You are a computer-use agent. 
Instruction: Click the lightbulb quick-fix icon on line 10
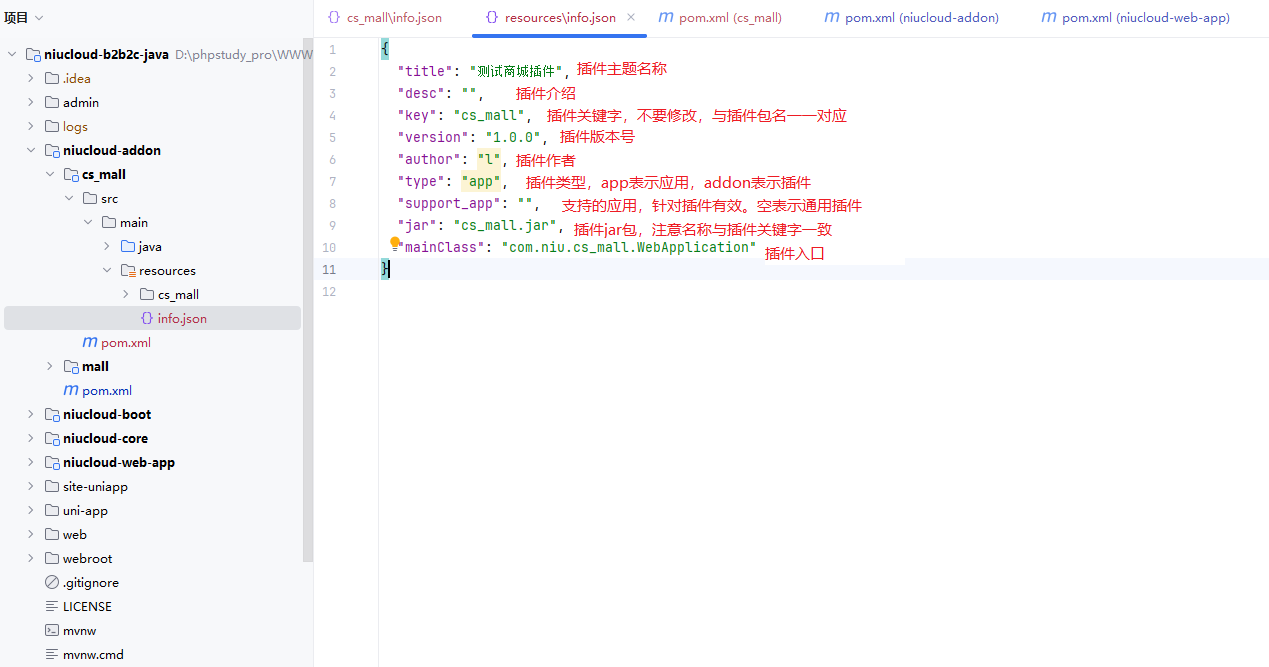tap(395, 243)
